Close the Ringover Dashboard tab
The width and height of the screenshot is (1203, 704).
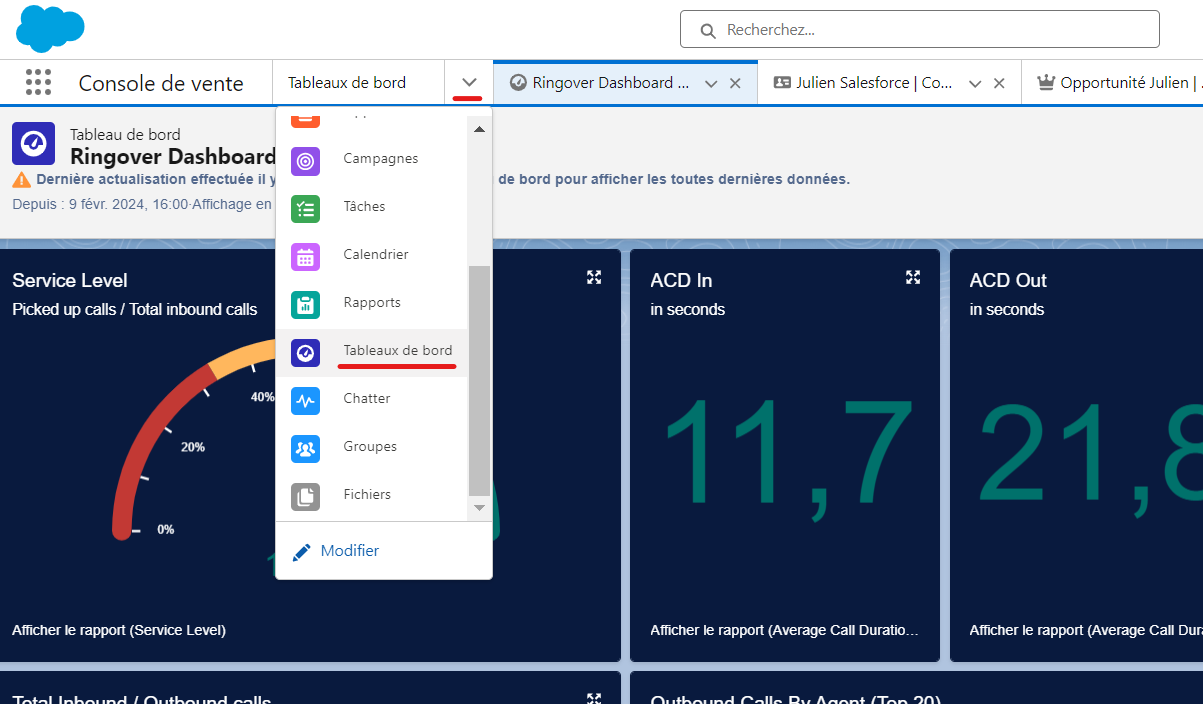click(x=735, y=84)
